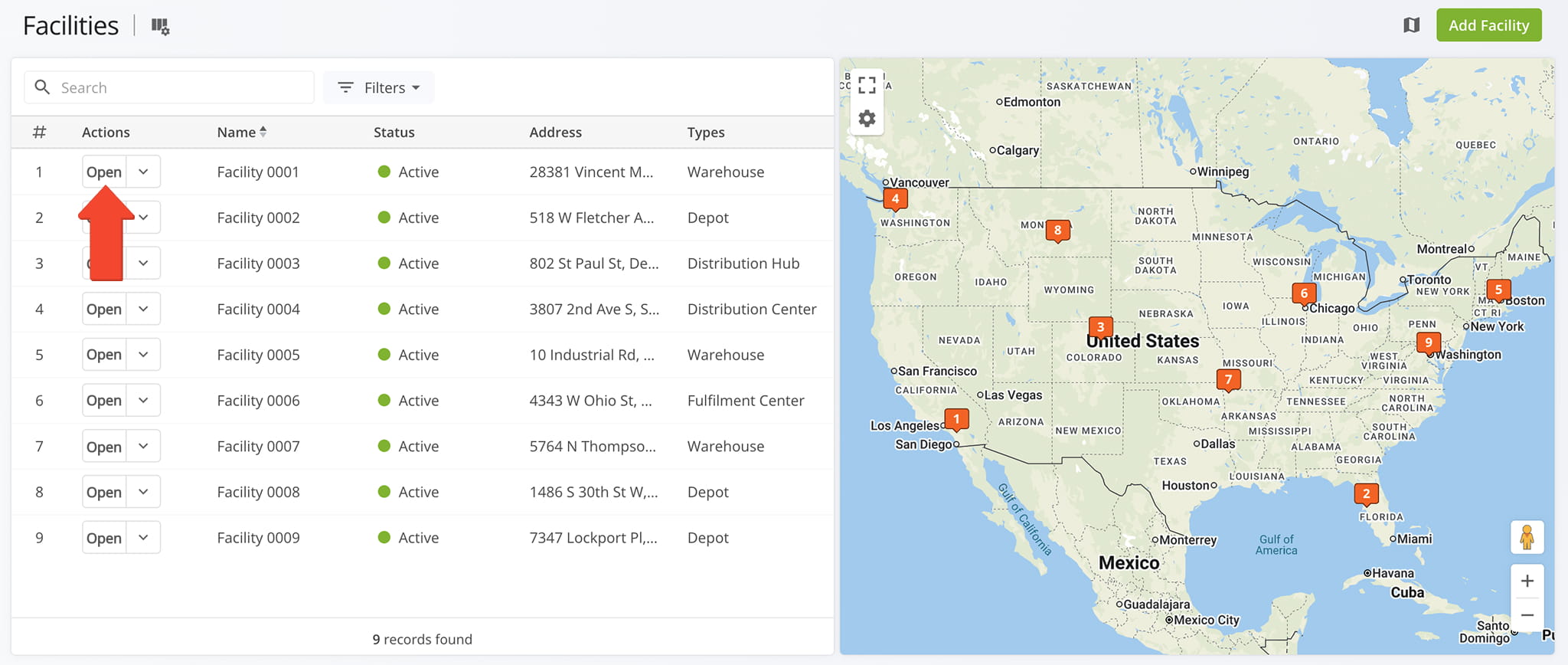Zoom out on the map
Screen dimensions: 1568x665
pos(1527,615)
